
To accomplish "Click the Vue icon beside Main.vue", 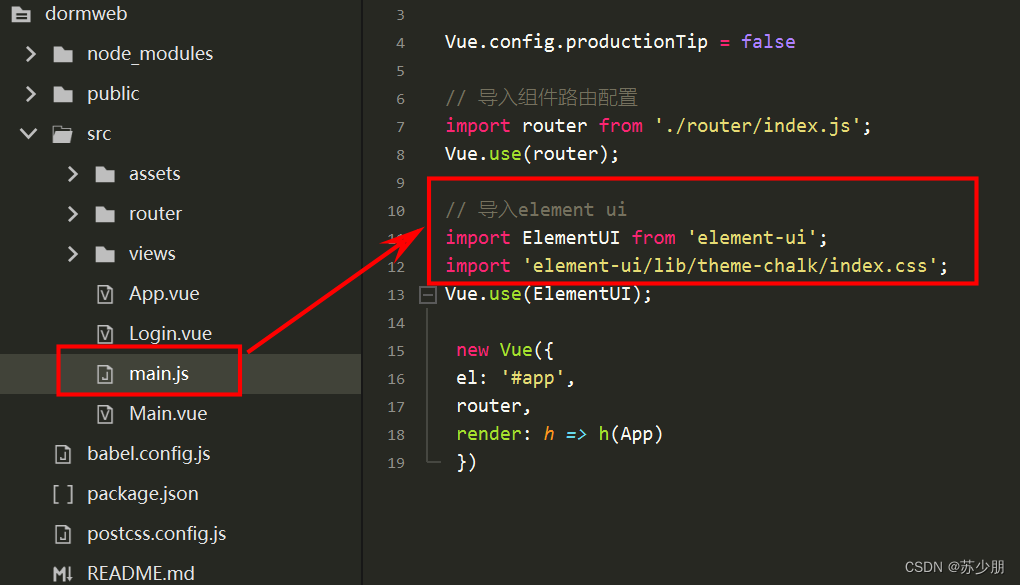I will pyautogui.click(x=104, y=413).
